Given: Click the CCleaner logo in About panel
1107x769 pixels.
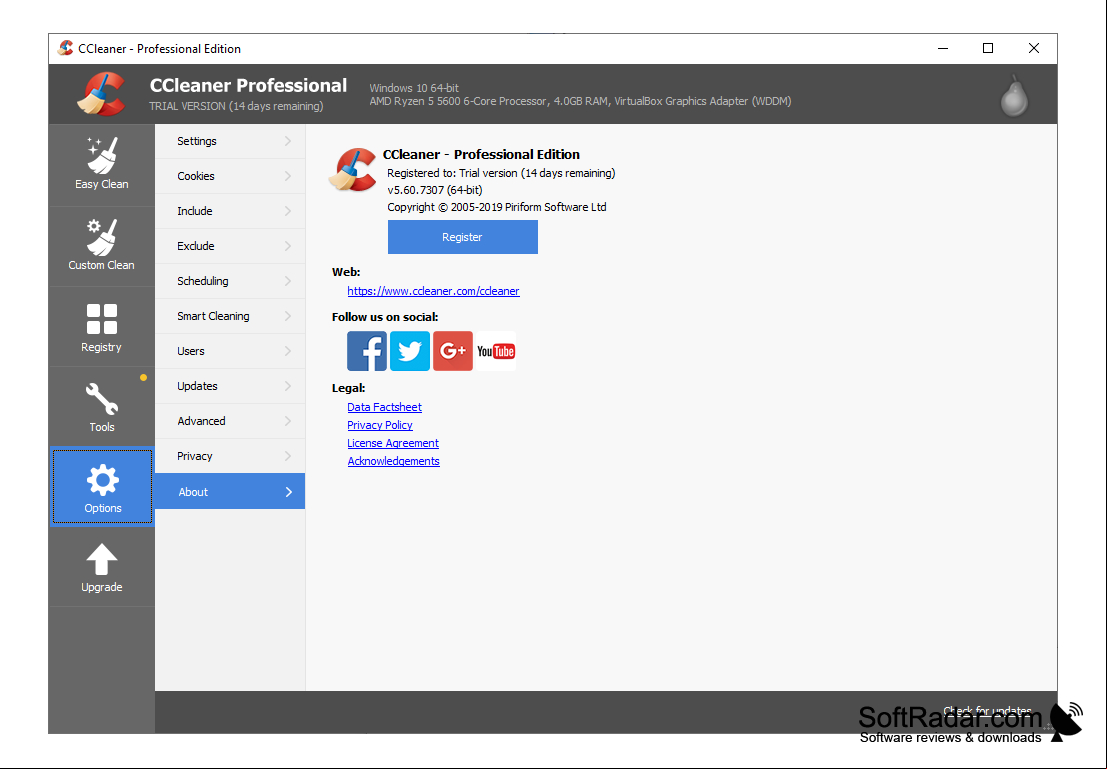Looking at the screenshot, I should (352, 169).
